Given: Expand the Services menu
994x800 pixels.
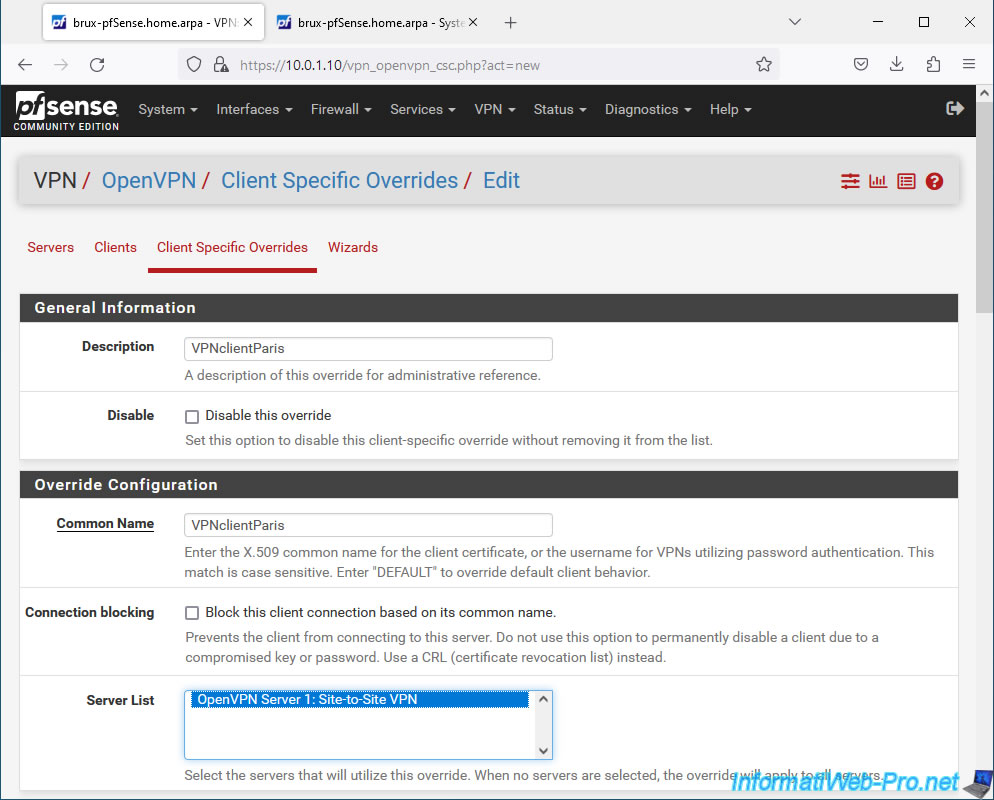Looking at the screenshot, I should (423, 110).
